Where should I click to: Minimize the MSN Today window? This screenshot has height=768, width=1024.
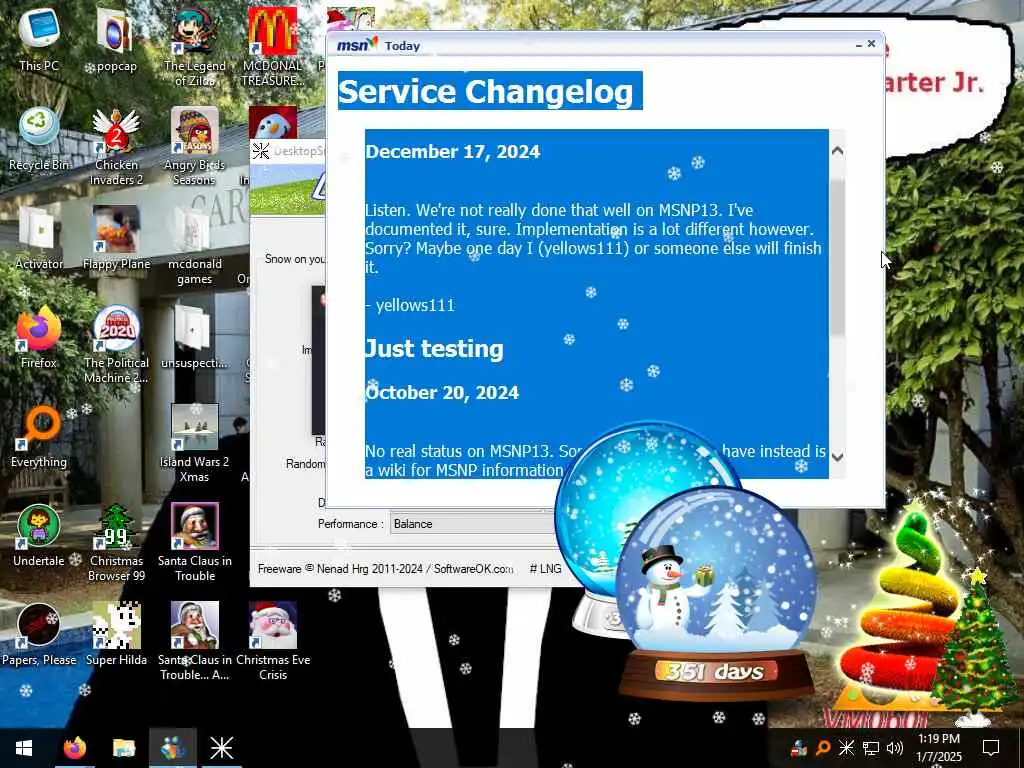(858, 45)
